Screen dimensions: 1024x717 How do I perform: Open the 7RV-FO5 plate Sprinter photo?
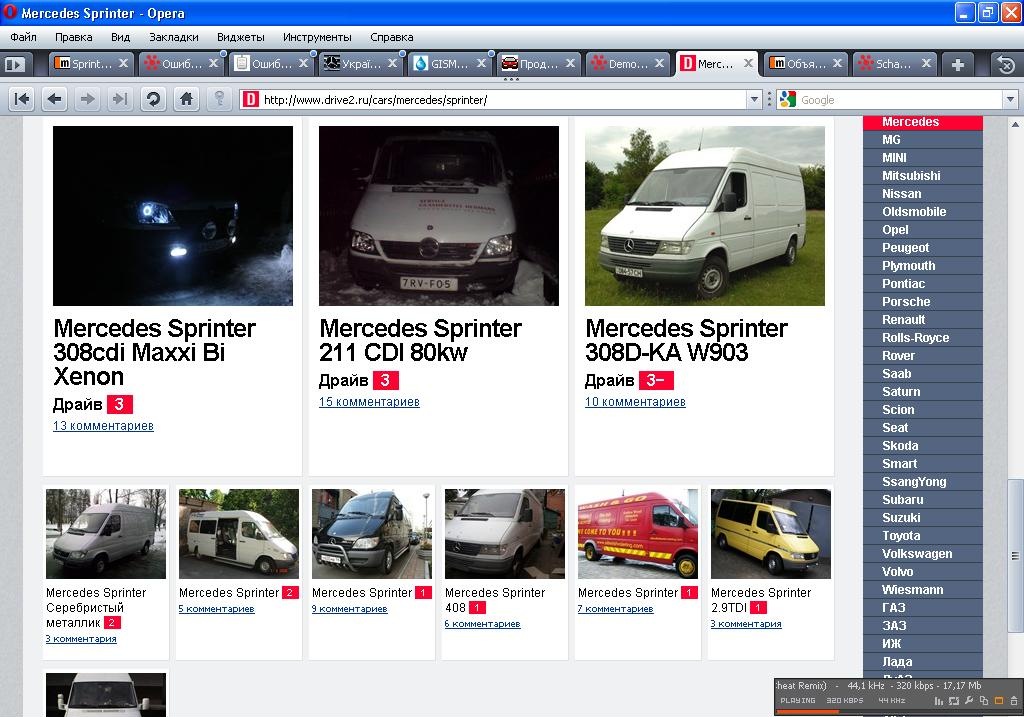tap(439, 215)
